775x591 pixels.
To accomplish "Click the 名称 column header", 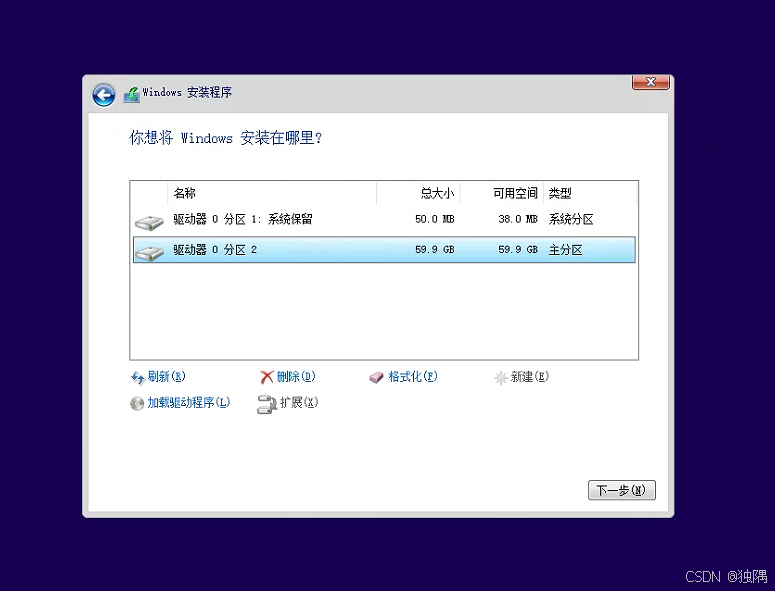I will point(272,193).
